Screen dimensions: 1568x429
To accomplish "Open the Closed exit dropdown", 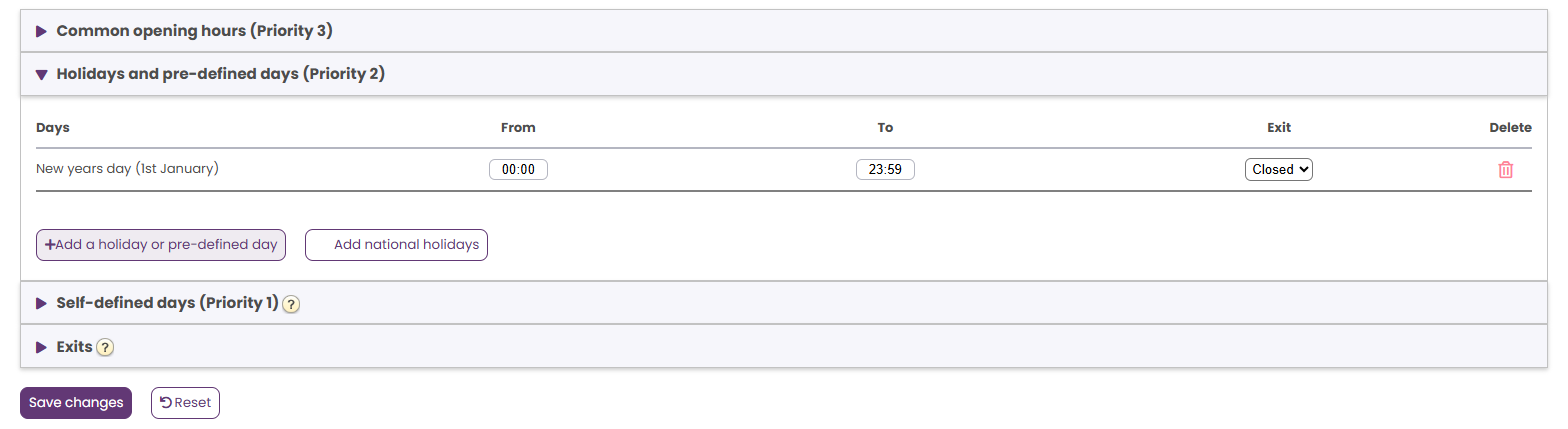I will (x=1278, y=170).
